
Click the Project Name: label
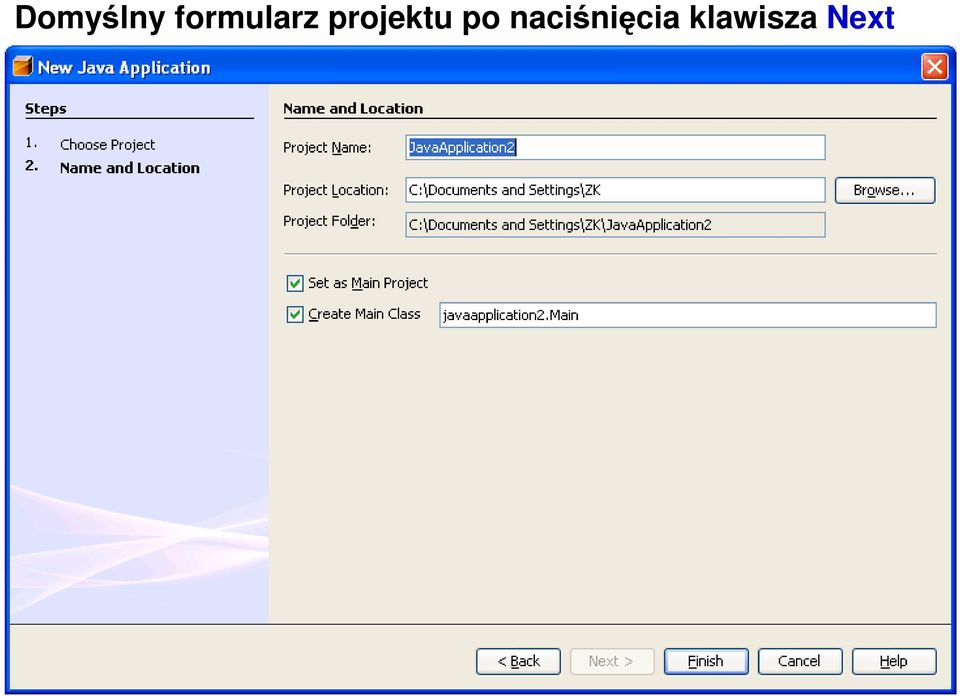point(327,148)
